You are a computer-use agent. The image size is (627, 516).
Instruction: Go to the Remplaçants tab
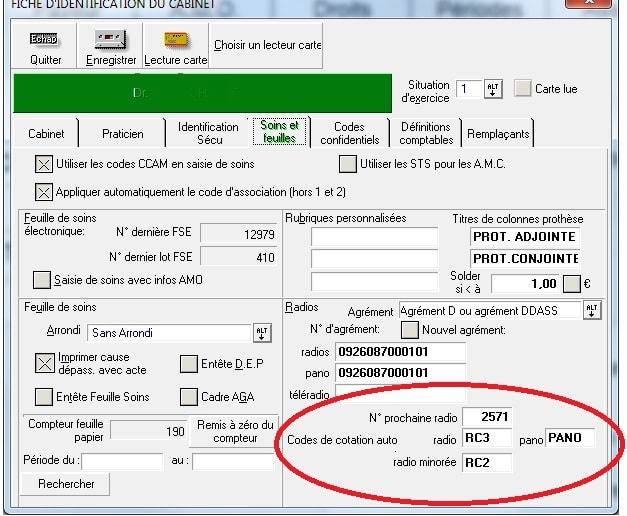498,133
